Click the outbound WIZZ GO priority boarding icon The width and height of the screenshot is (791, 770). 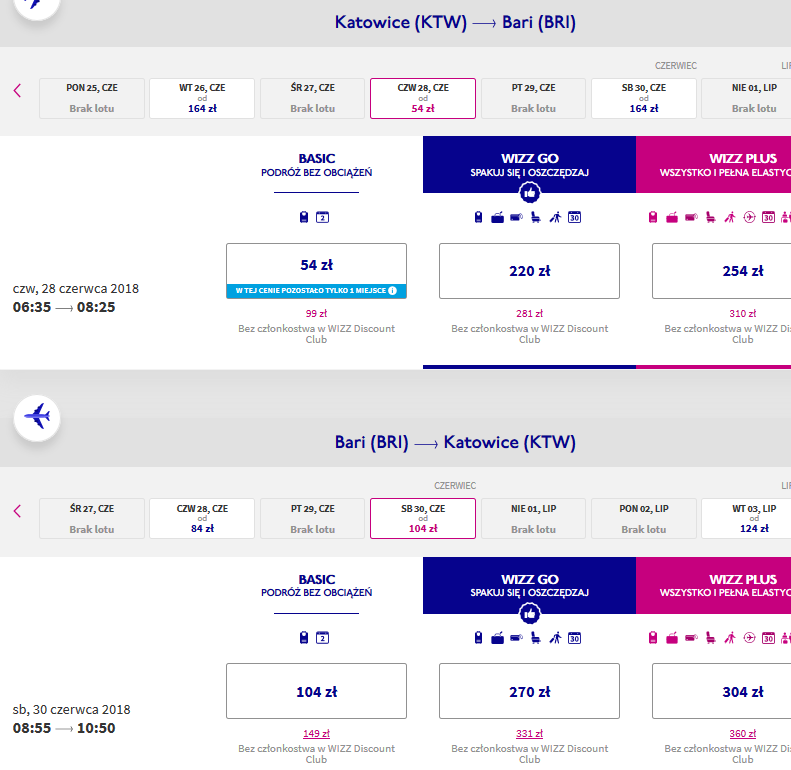[555, 217]
